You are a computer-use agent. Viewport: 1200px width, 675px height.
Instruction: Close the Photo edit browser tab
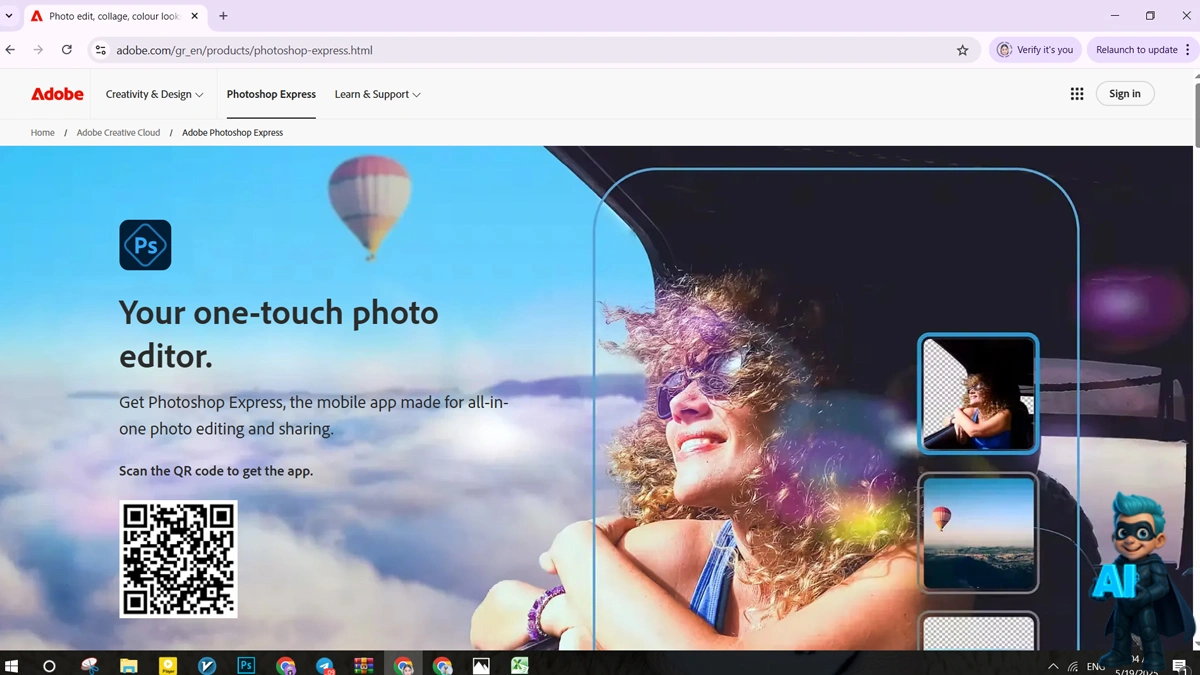[x=195, y=16]
